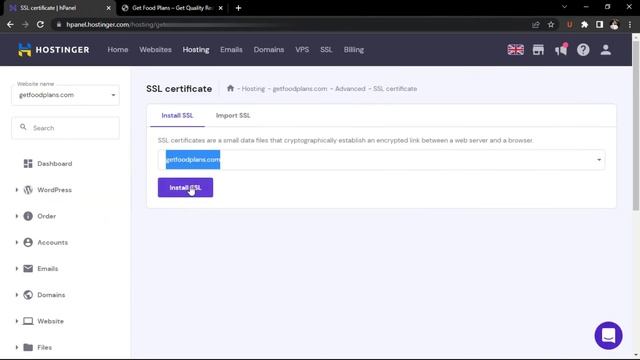Expand the Accounts sidebar section arrow
Image resolution: width=640 pixels, height=360 pixels.
click(x=17, y=242)
